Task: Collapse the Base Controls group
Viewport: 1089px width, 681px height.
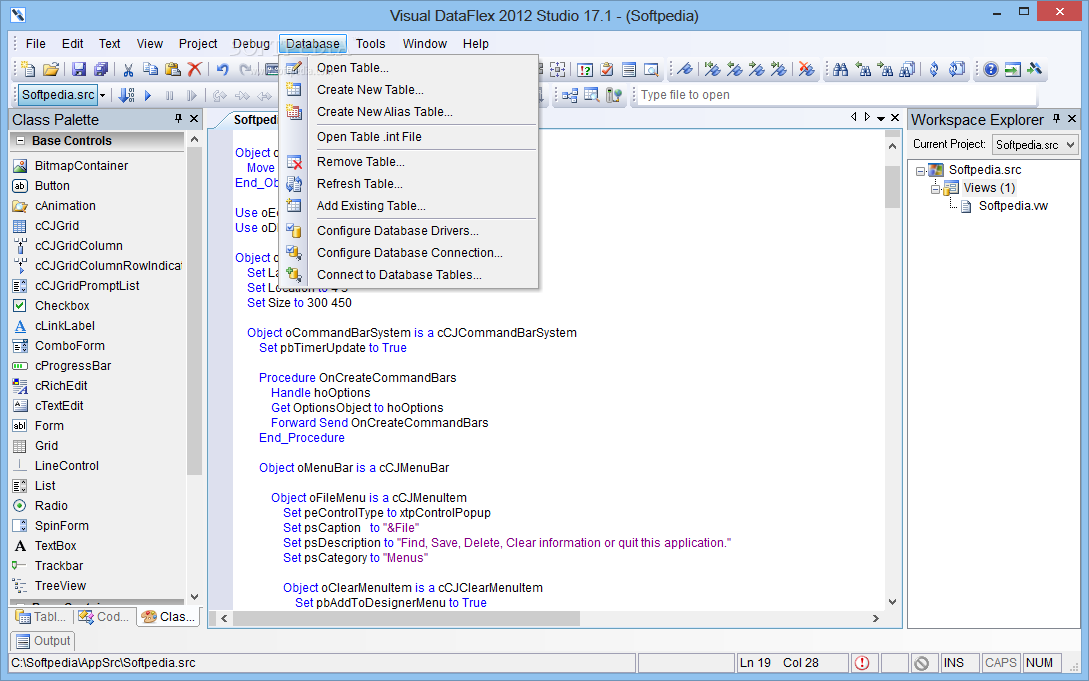Action: coord(20,140)
